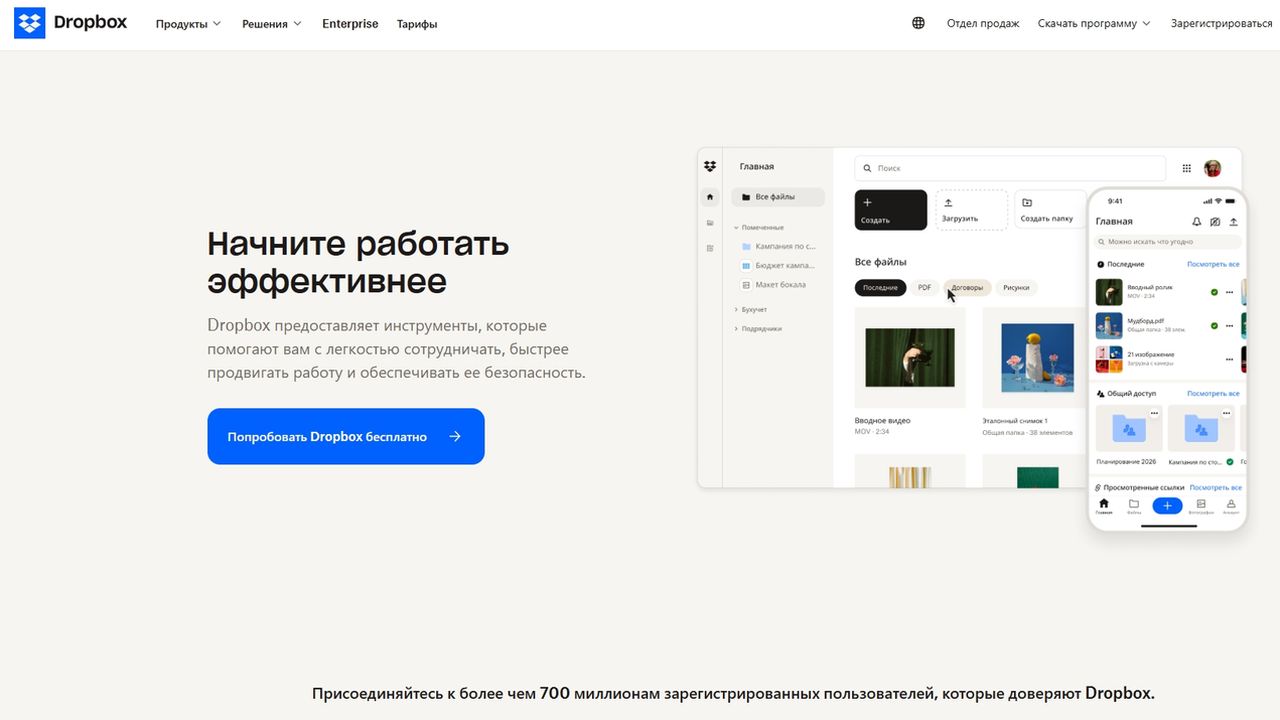
Task: Open the Продукты dropdown menu
Action: point(188,24)
